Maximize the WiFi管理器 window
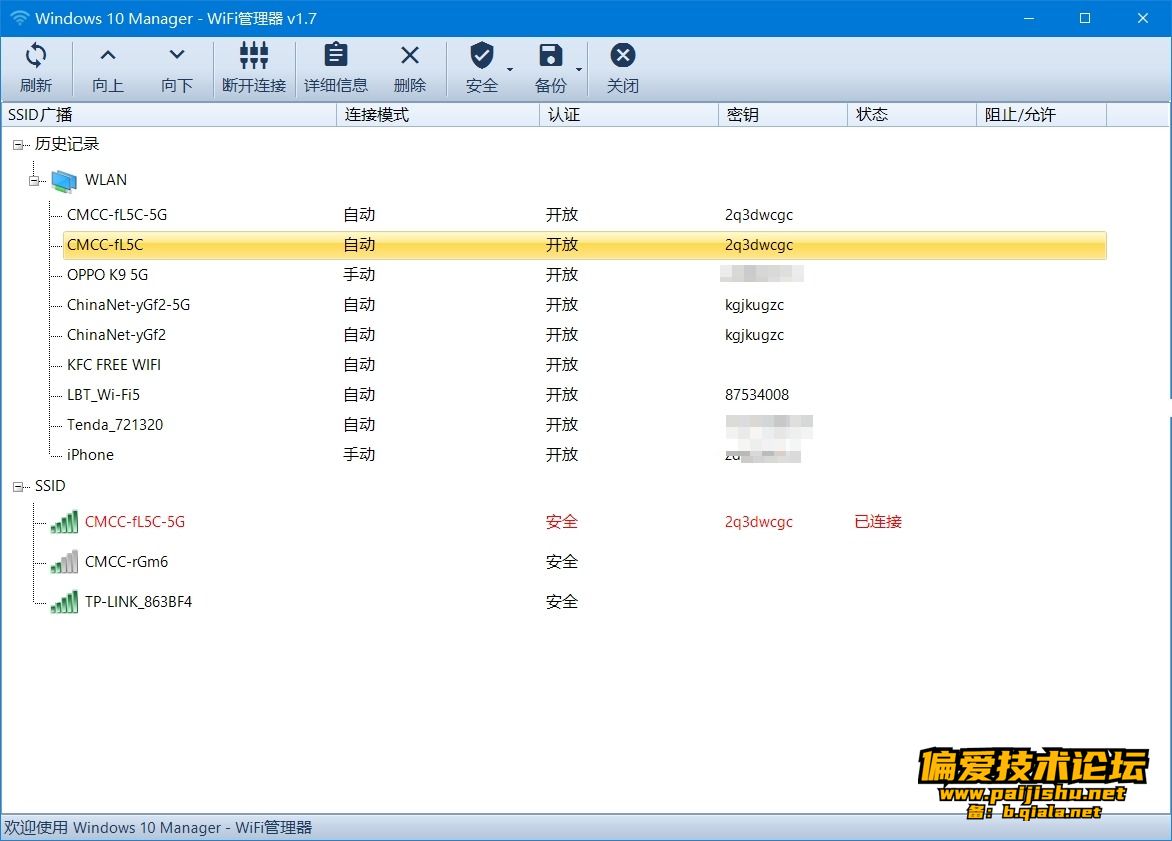 1085,18
